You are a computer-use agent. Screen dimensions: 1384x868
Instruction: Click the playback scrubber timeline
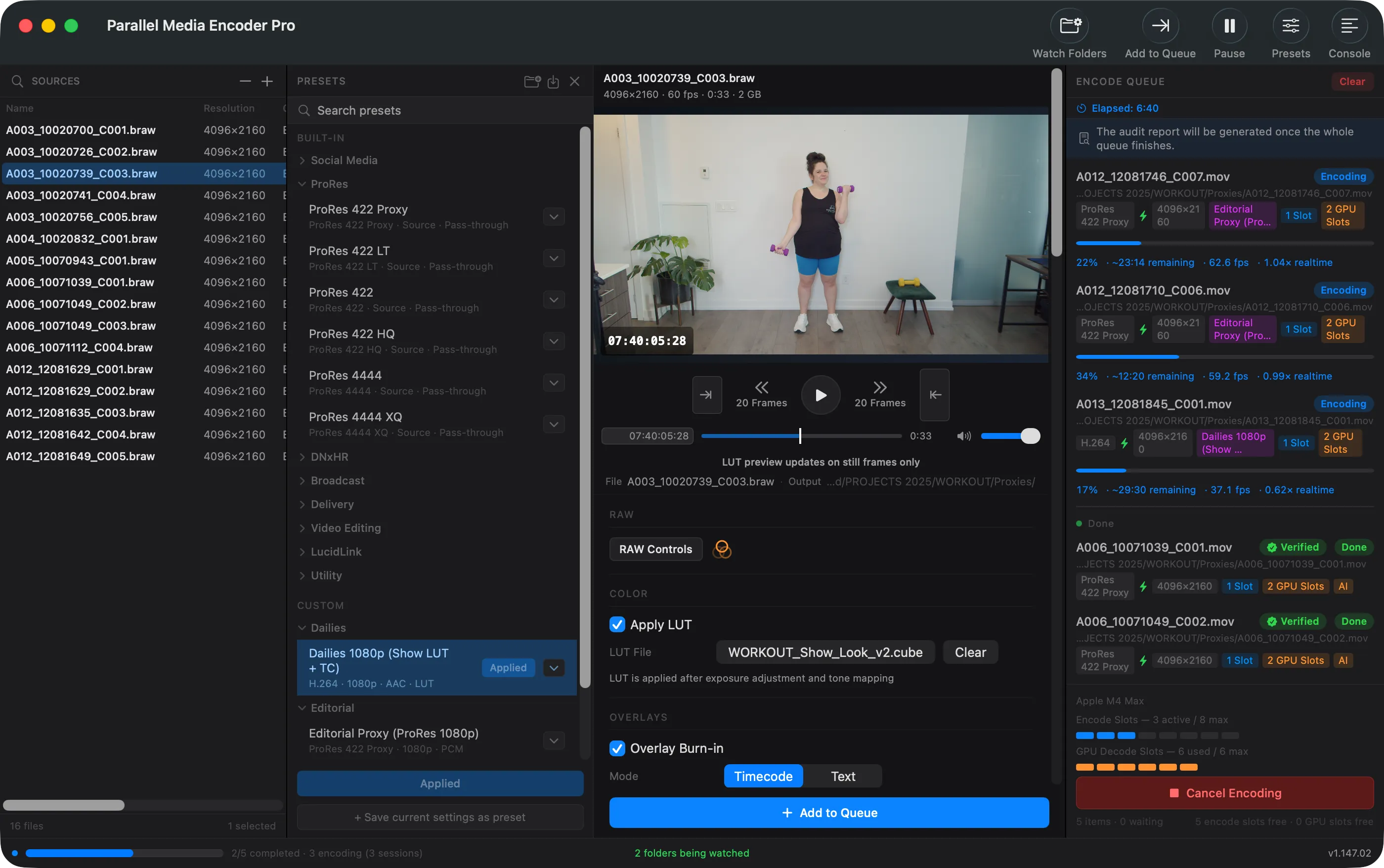801,436
